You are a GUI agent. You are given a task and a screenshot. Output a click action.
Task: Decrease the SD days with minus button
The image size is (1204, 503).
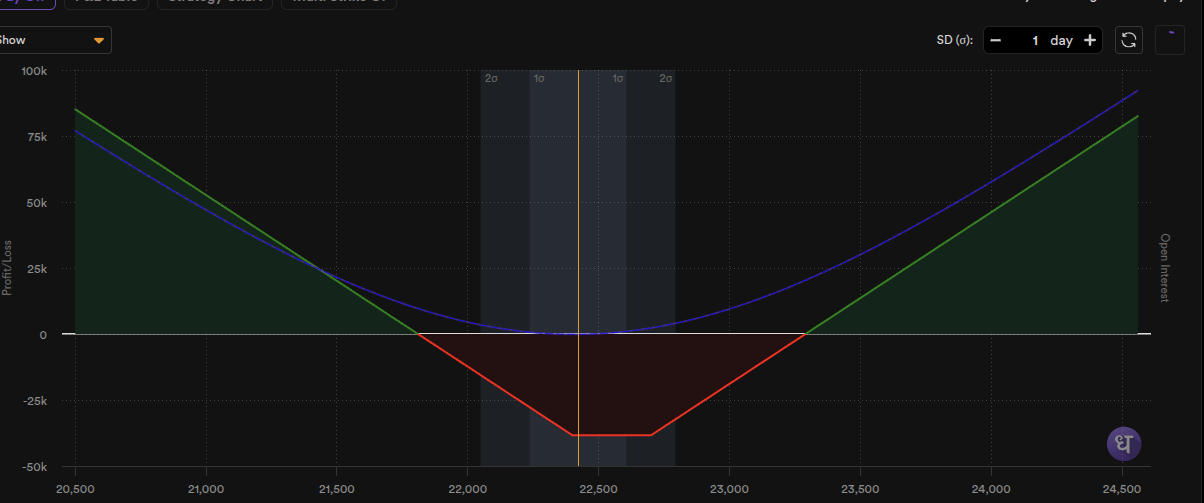995,40
